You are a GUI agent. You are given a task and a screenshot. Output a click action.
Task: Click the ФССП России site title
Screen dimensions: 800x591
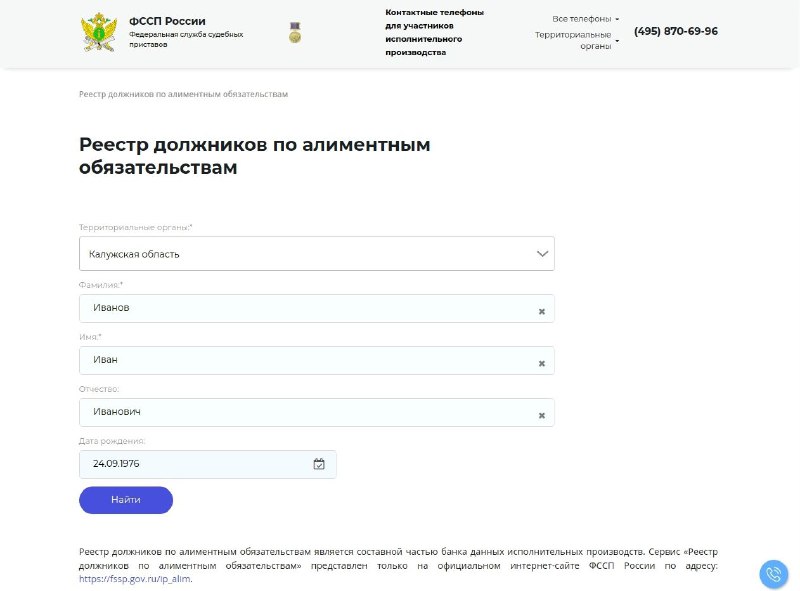167,21
